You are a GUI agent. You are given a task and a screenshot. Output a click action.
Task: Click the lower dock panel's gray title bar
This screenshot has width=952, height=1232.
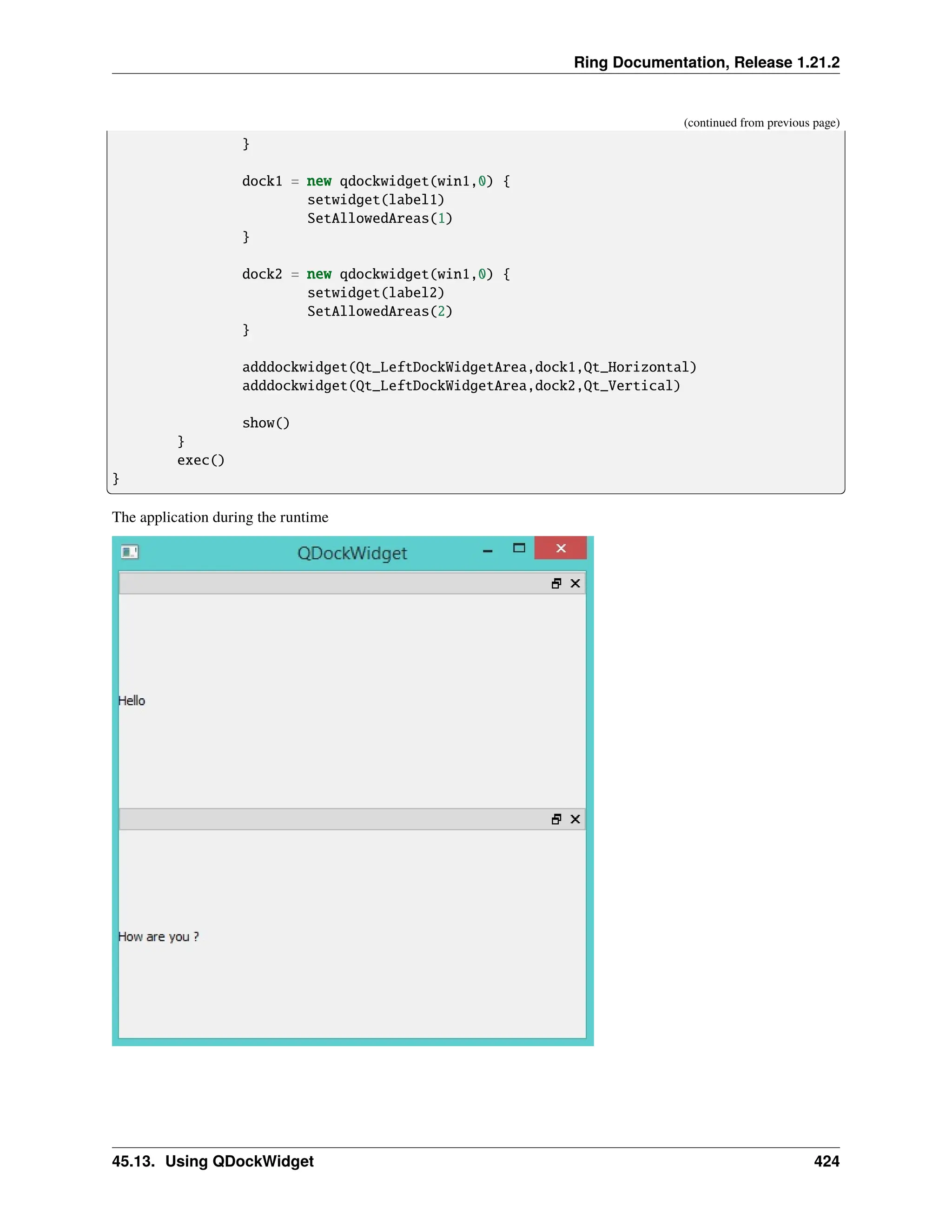333,819
